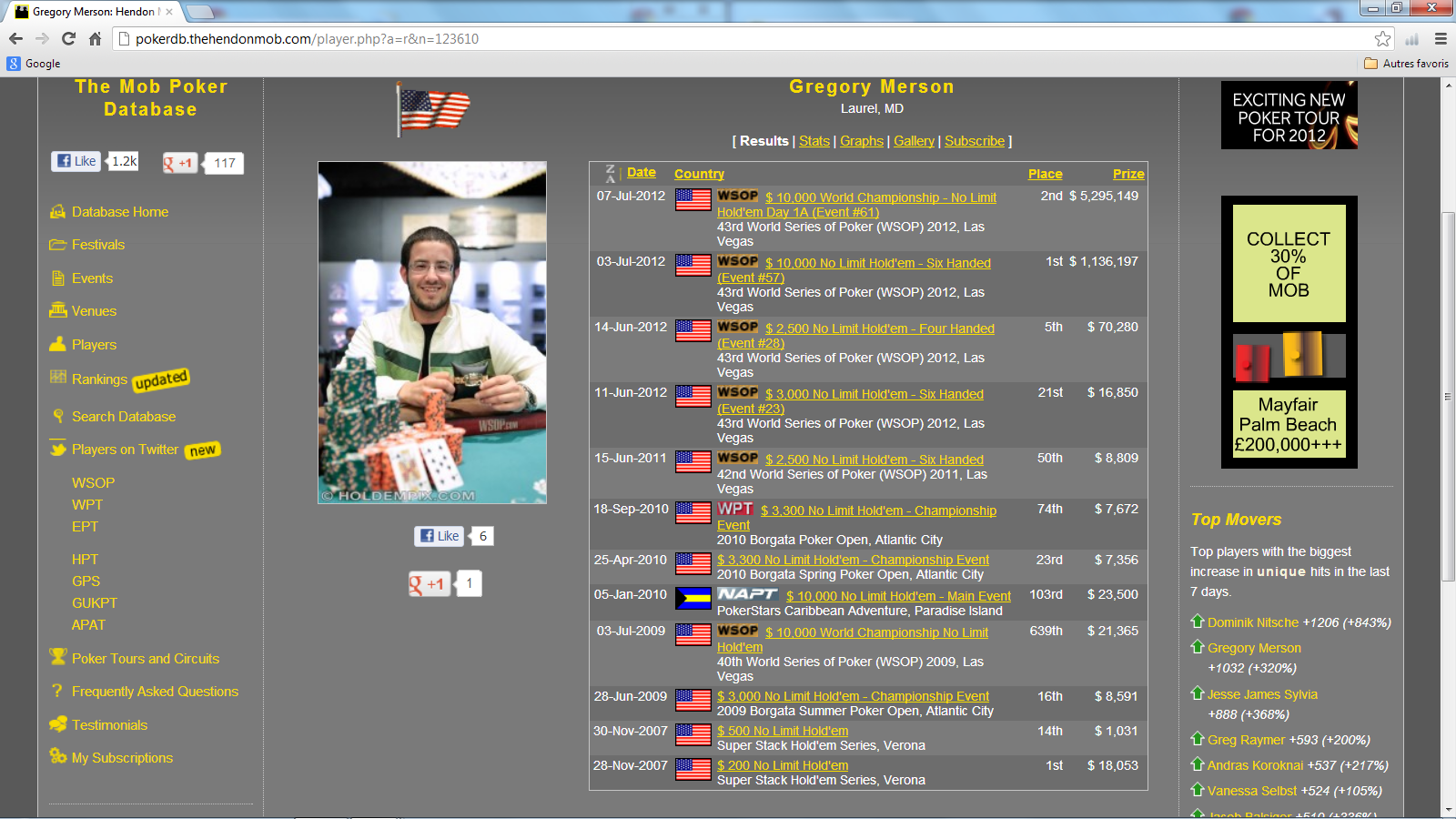Open My Subscriptions
The width and height of the screenshot is (1456, 819).
click(x=122, y=758)
